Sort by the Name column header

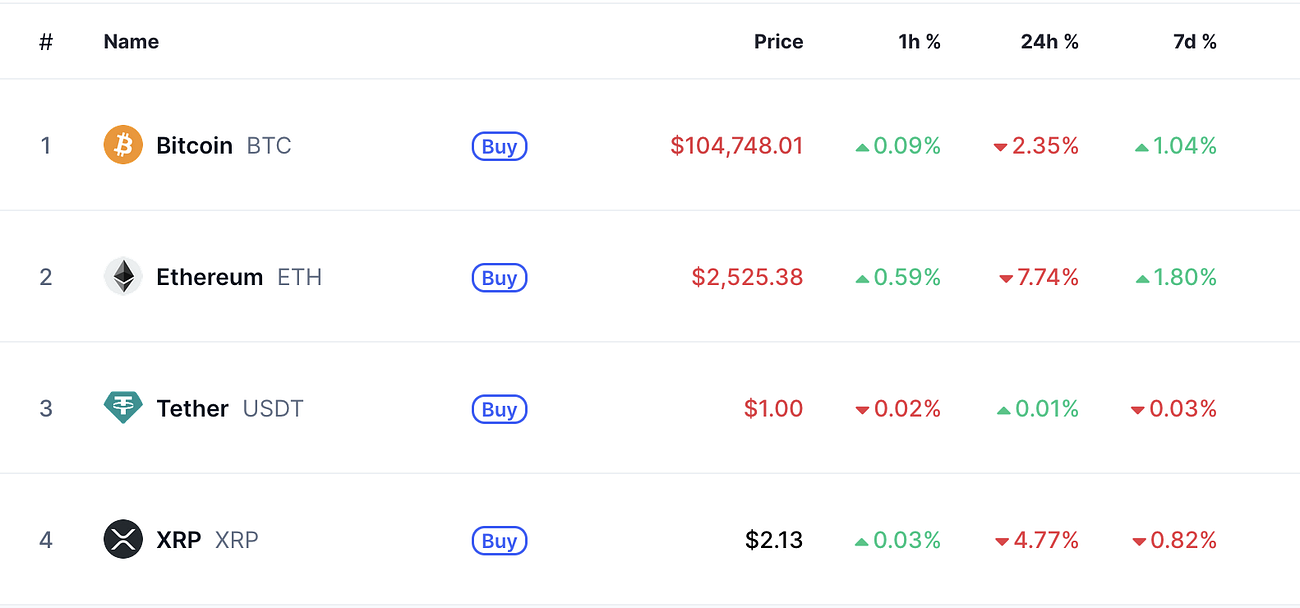pyautogui.click(x=131, y=41)
